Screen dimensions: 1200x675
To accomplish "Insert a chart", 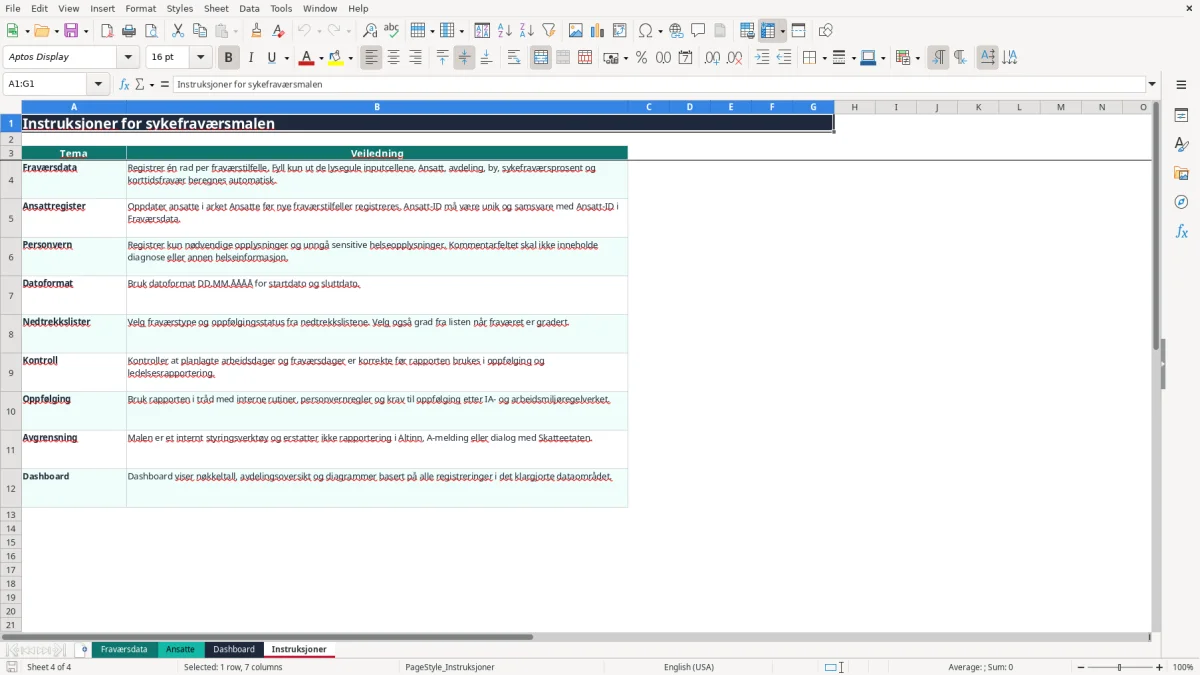I will (597, 30).
